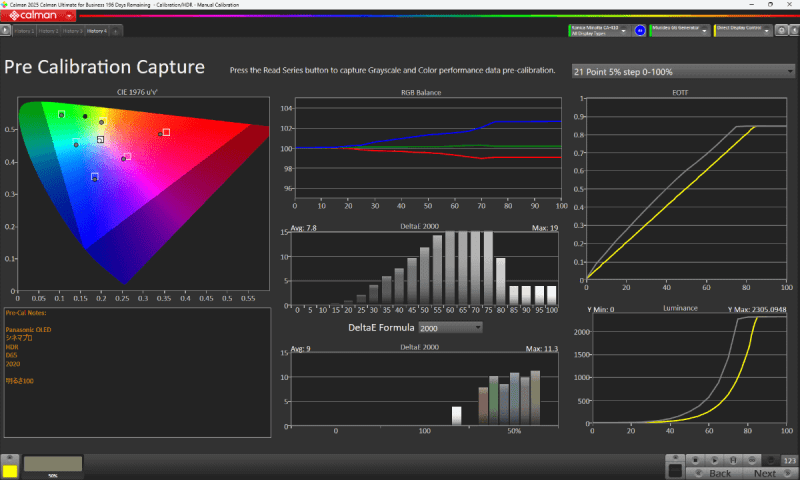Open the Murideo pattern generator dropdown
Screen dimensions: 800x480
(x=679, y=31)
